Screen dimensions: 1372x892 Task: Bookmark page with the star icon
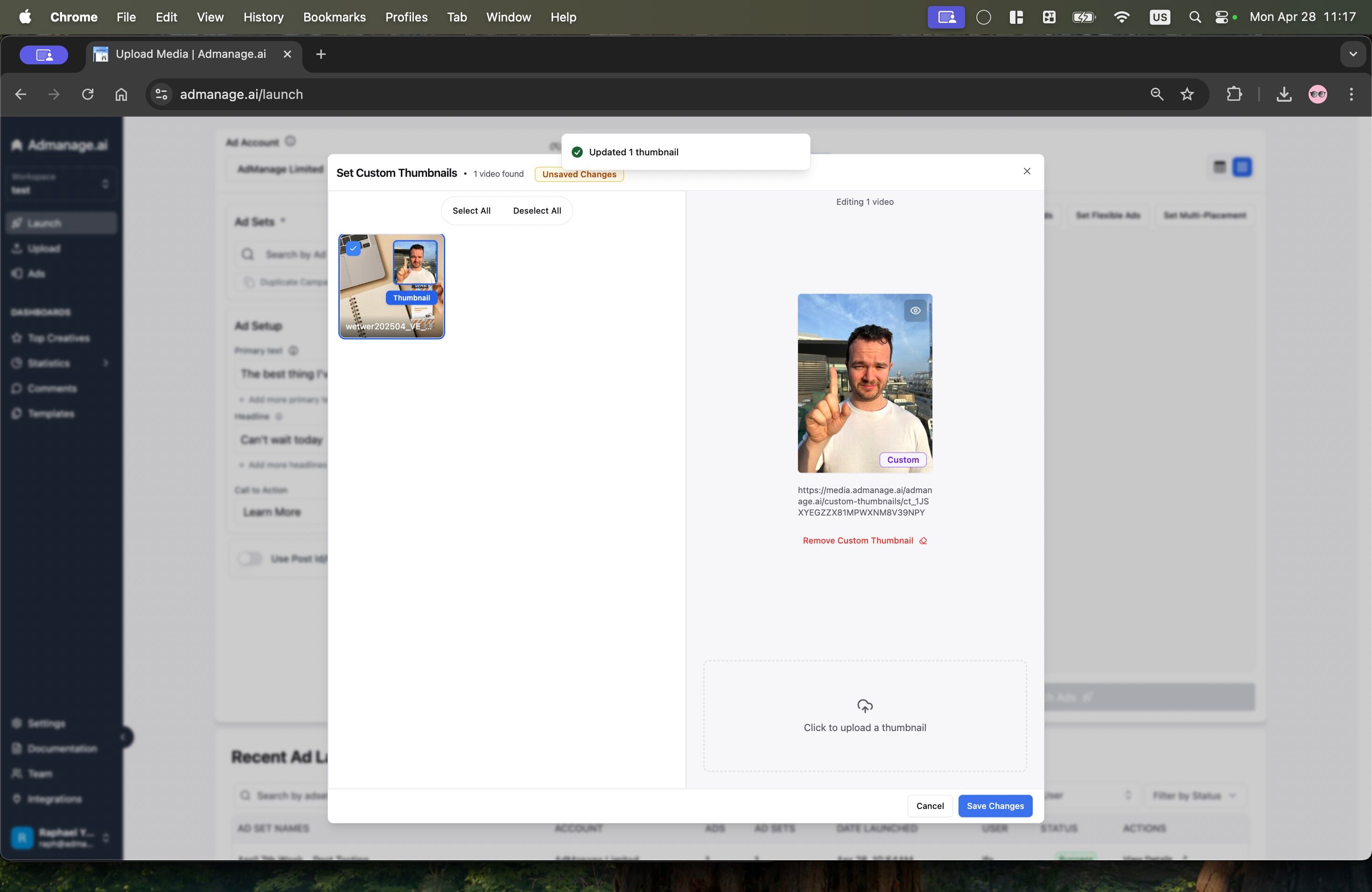coord(1186,95)
